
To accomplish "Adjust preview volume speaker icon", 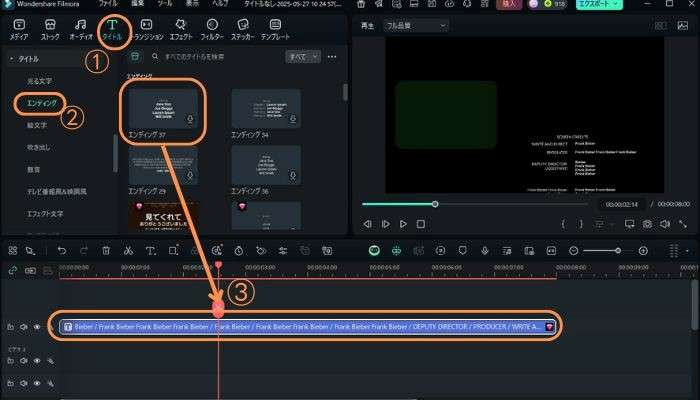I will (665, 224).
